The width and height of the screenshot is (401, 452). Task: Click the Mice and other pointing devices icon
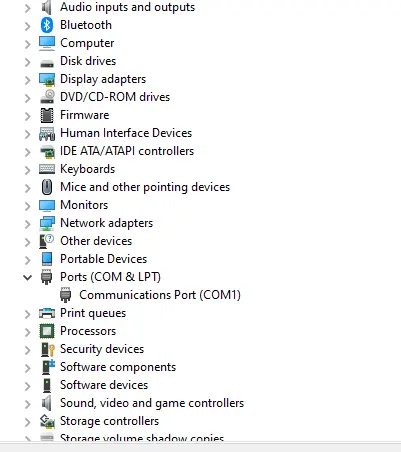click(x=47, y=187)
